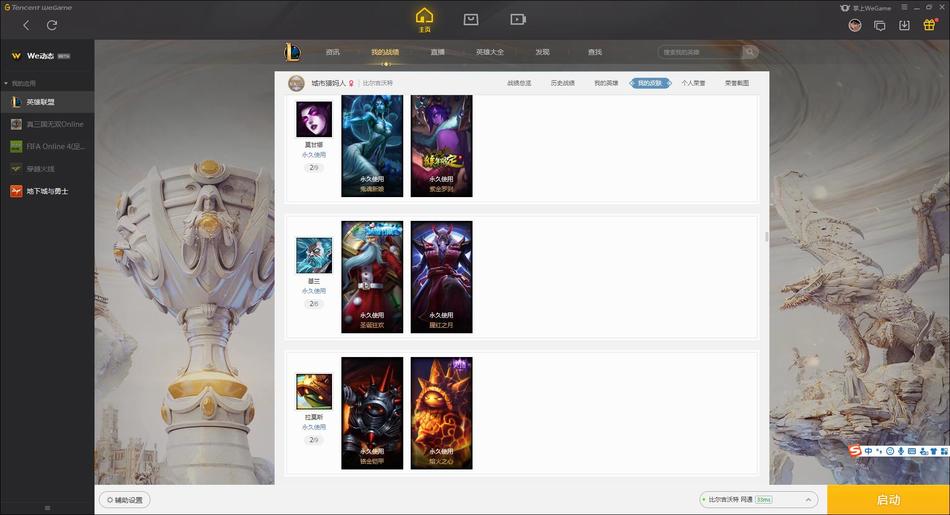Select 地下城与勇士 in the sidebar
This screenshot has height=515, width=950.
pos(47,191)
